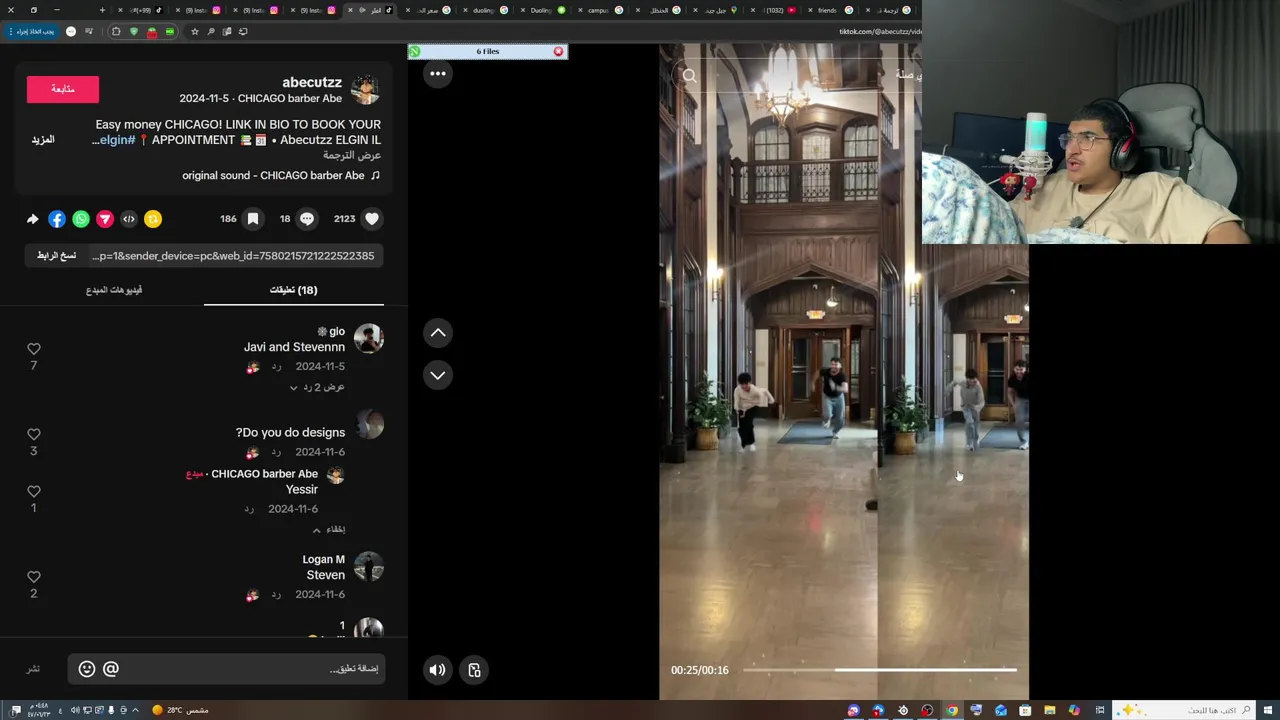Click the green shield extension icon

click(134, 31)
